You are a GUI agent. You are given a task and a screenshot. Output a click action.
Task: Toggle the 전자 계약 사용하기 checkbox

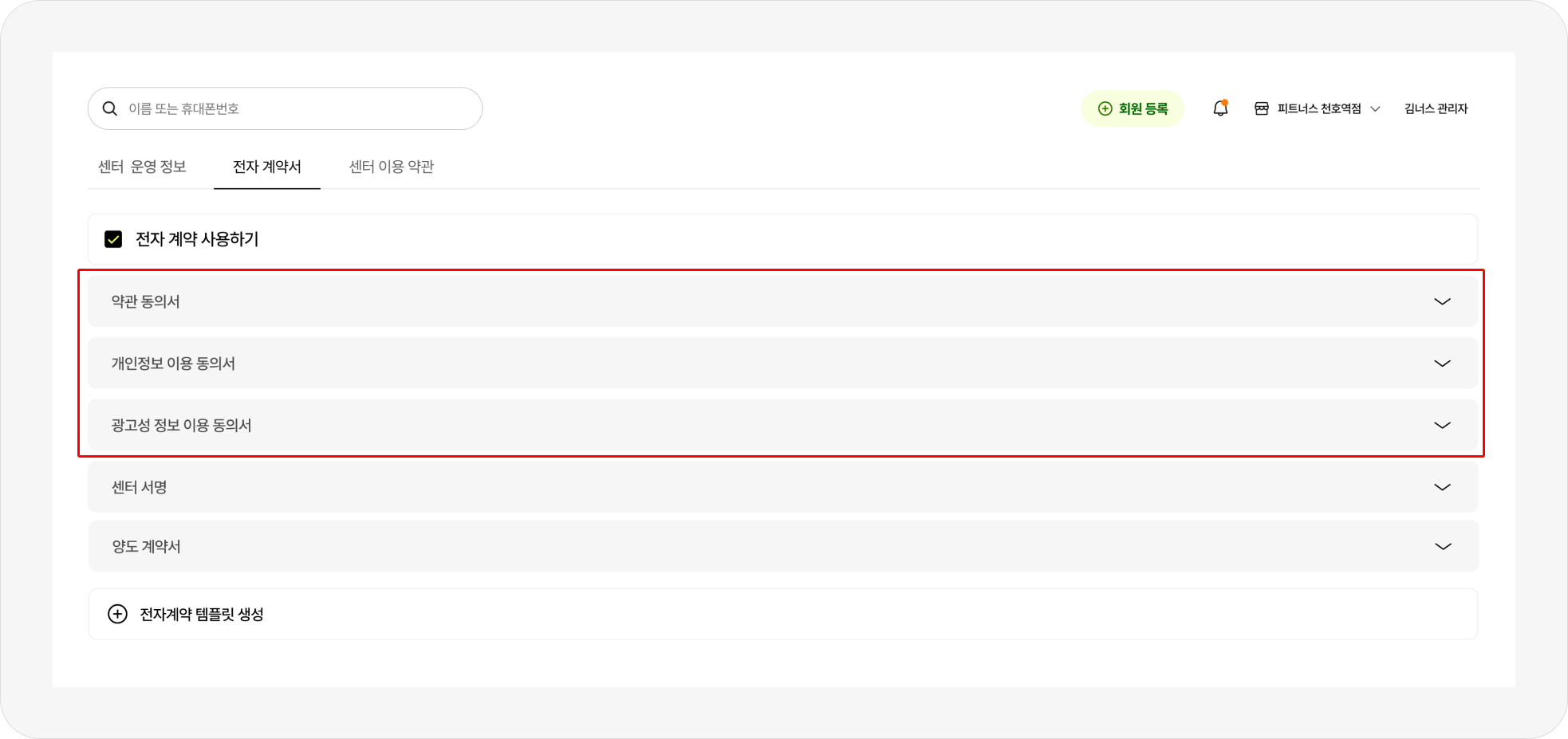point(113,239)
